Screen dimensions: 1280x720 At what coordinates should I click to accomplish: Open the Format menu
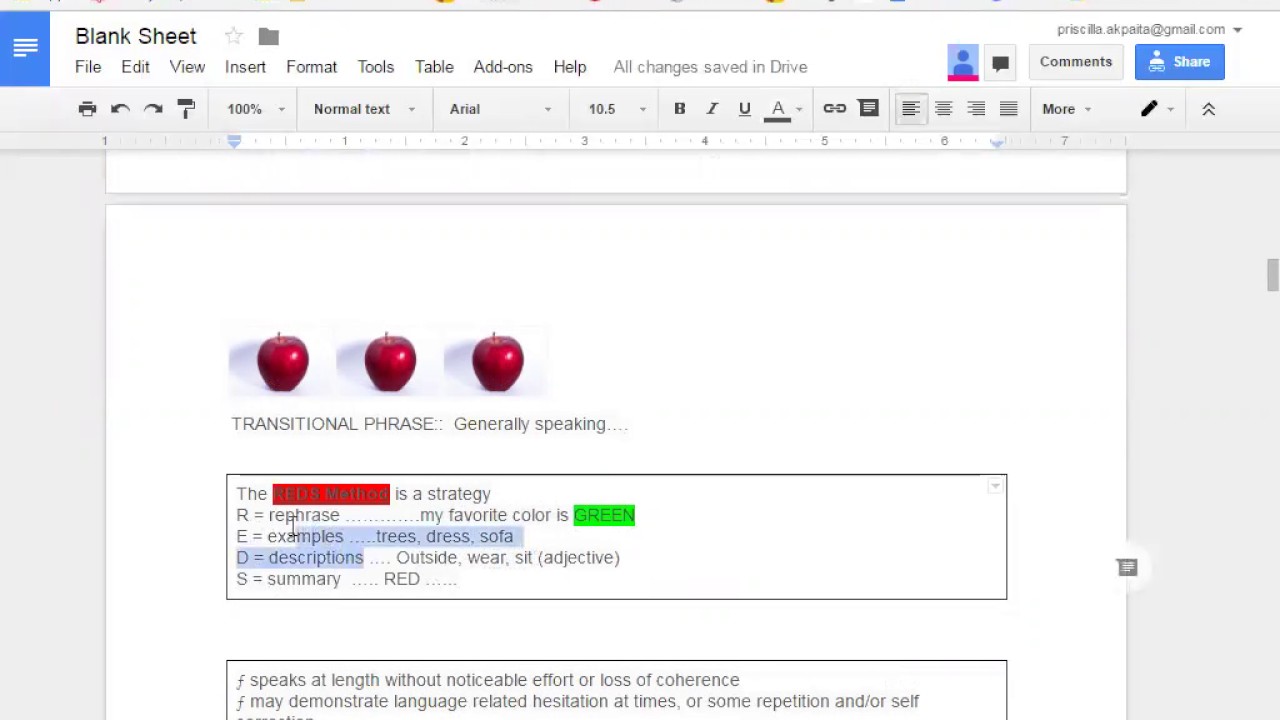(x=311, y=67)
